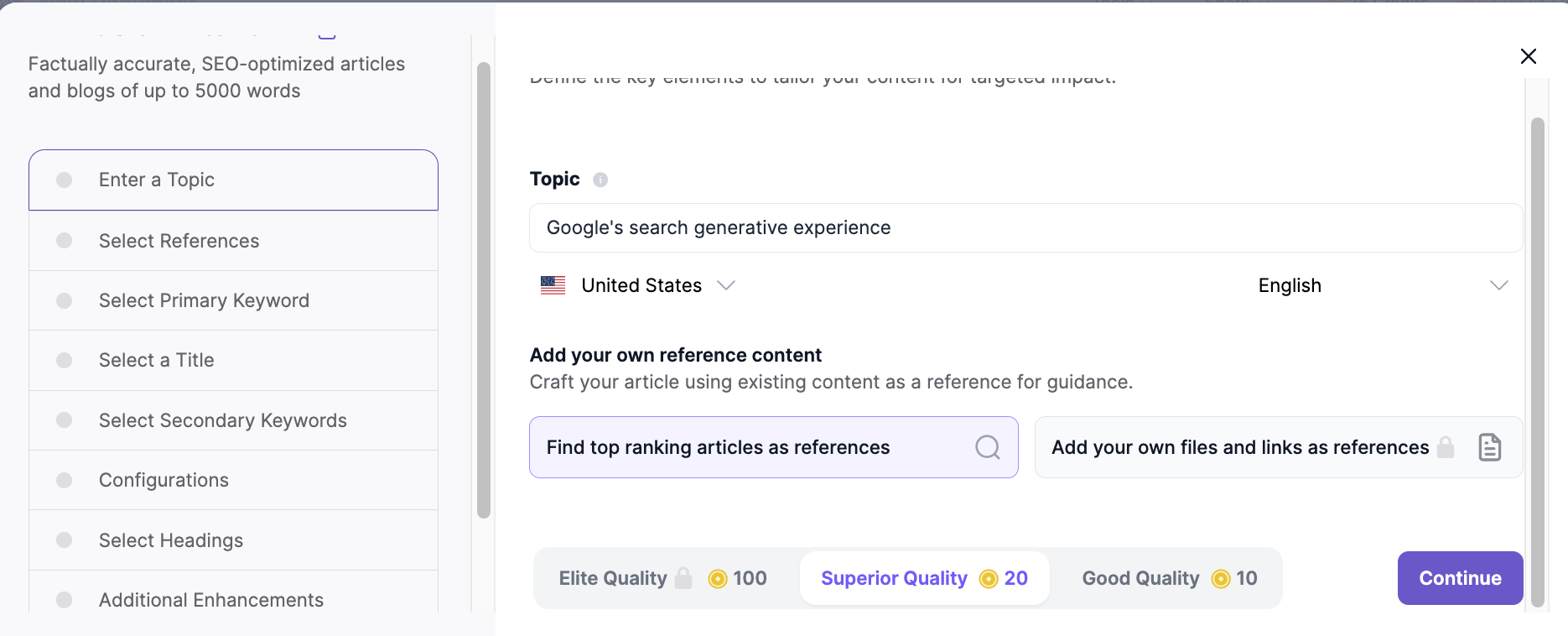Image resolution: width=1568 pixels, height=636 pixels.
Task: Click the coin icon beside Good Quality
Action: (1221, 578)
